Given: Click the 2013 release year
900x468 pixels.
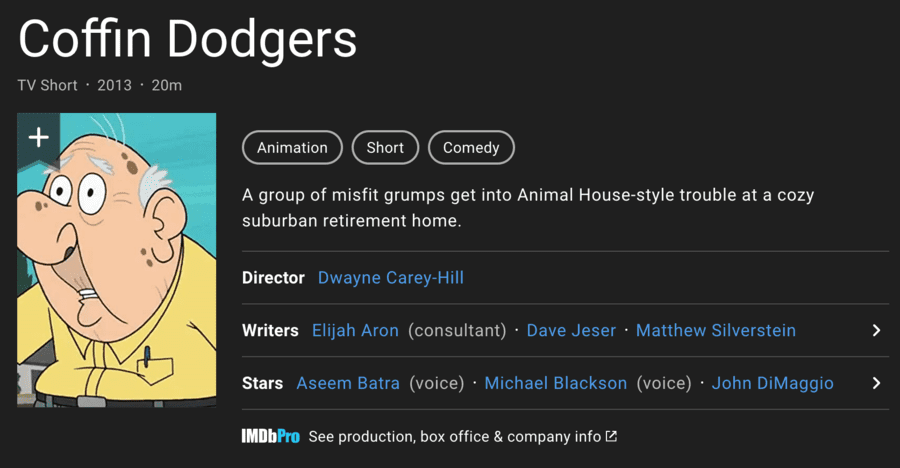Looking at the screenshot, I should point(114,85).
